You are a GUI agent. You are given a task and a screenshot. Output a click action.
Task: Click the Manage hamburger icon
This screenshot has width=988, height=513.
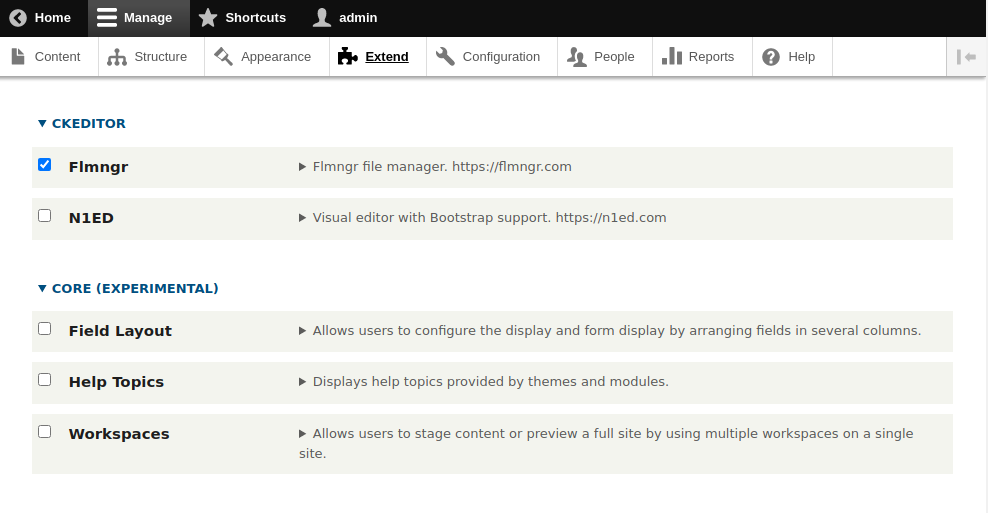coord(106,18)
